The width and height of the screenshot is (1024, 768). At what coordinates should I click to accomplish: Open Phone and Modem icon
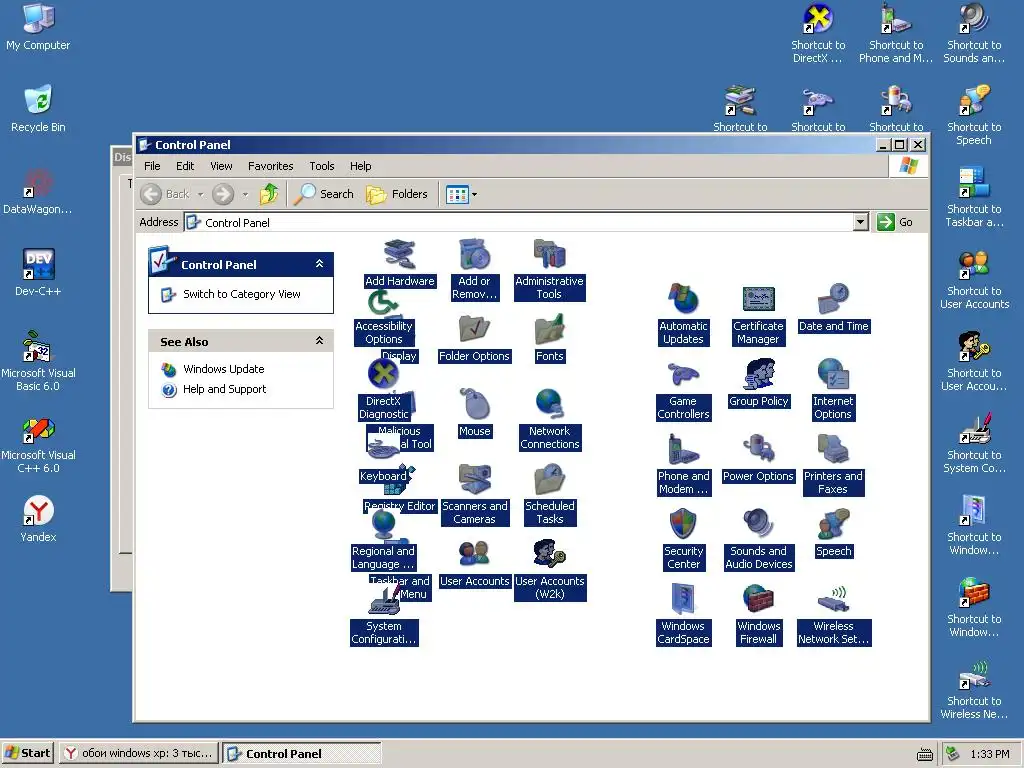coord(683,450)
